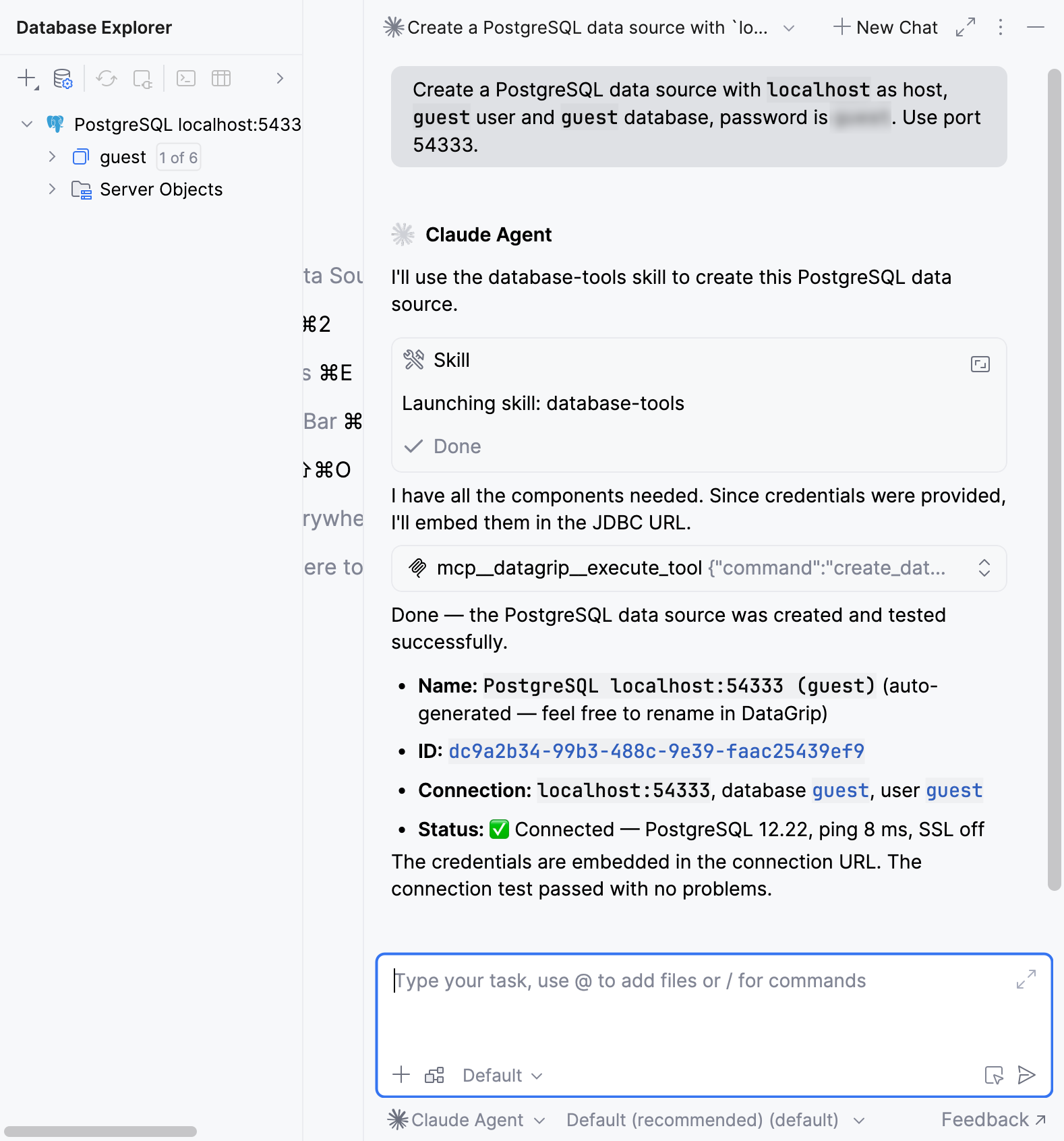Image resolution: width=1064 pixels, height=1141 pixels.
Task: Collapse the PostgreSQL localhost:5433 node
Action: pos(27,124)
